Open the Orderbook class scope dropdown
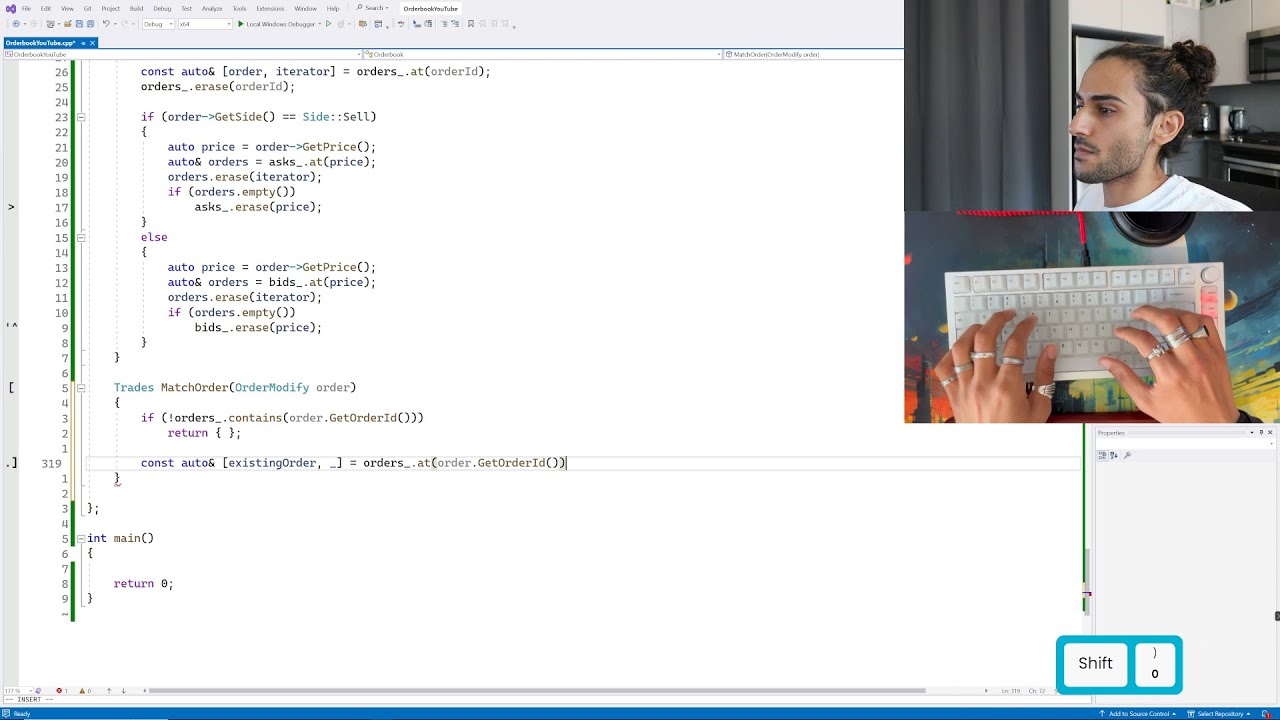This screenshot has height=720, width=1280. [x=542, y=54]
